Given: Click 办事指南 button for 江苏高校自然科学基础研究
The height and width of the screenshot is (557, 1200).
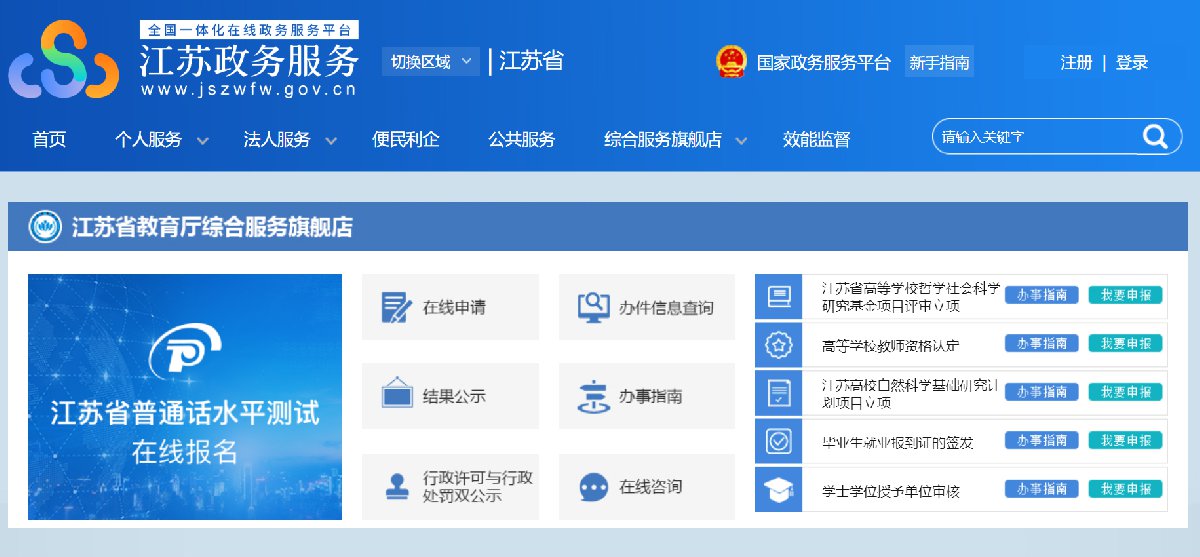Looking at the screenshot, I should 1041,392.
